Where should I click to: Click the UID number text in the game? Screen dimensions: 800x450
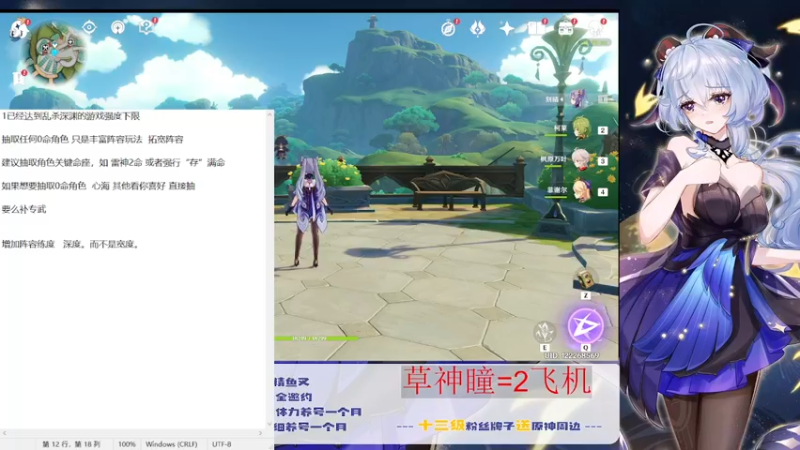pyautogui.click(x=572, y=356)
